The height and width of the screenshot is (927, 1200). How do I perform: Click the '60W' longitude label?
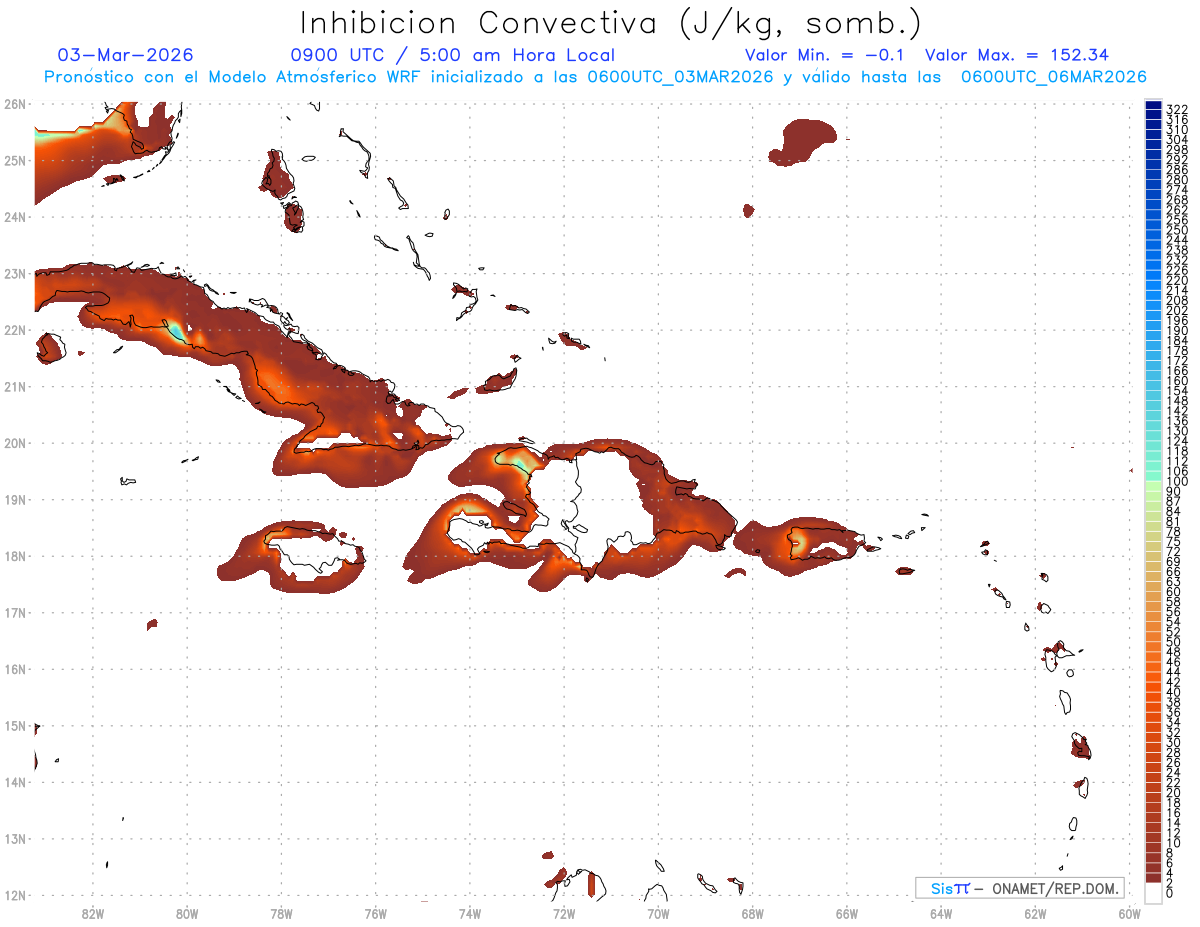coord(1130,913)
